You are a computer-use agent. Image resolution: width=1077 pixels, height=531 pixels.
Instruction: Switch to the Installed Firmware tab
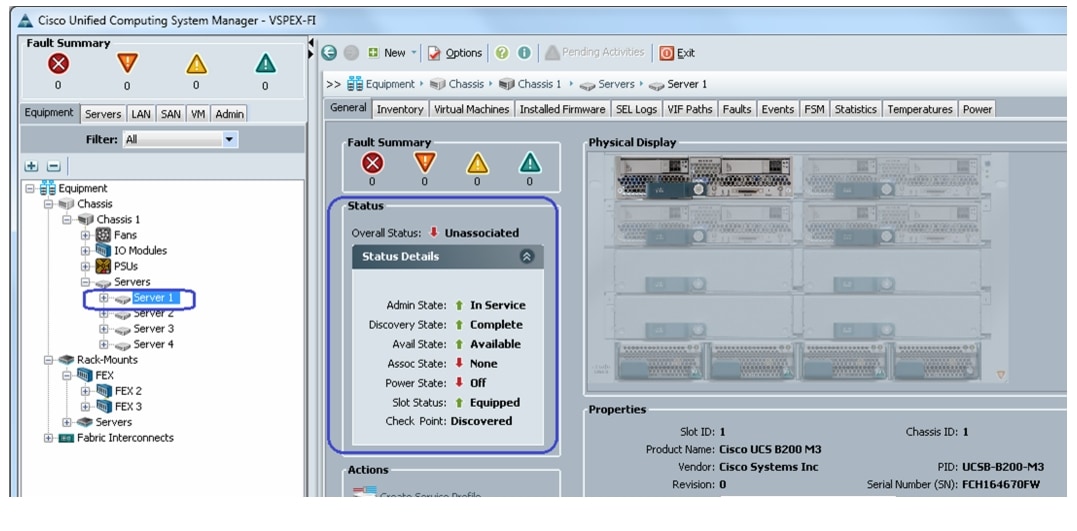coord(562,109)
